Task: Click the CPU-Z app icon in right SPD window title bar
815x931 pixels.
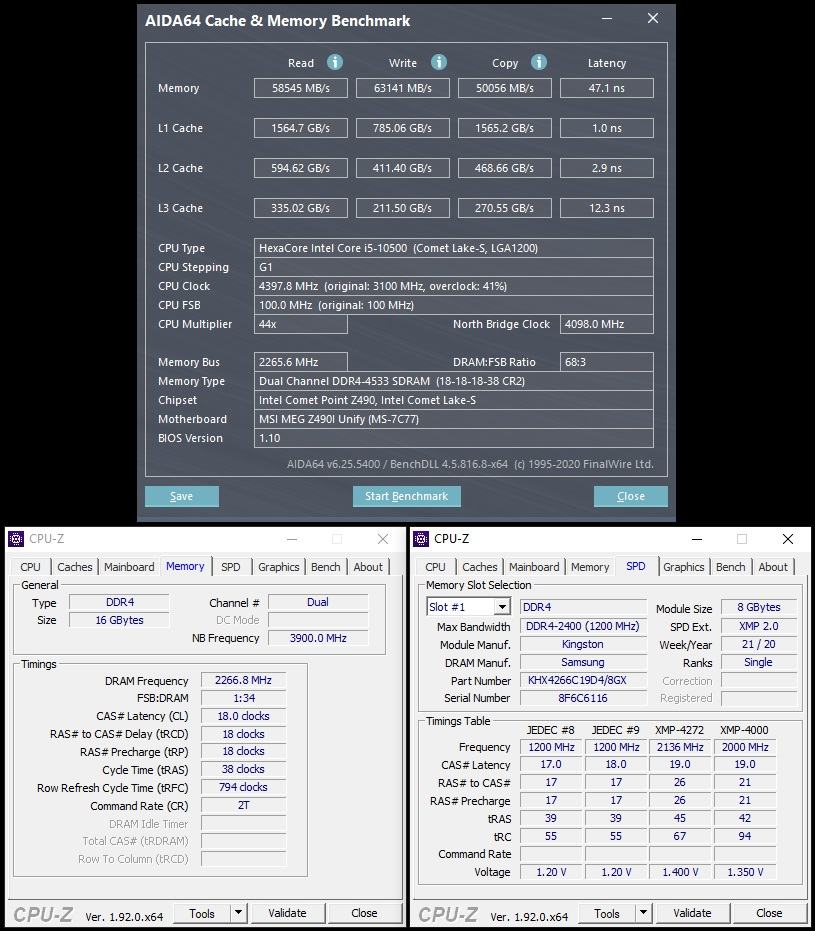Action: click(421, 539)
